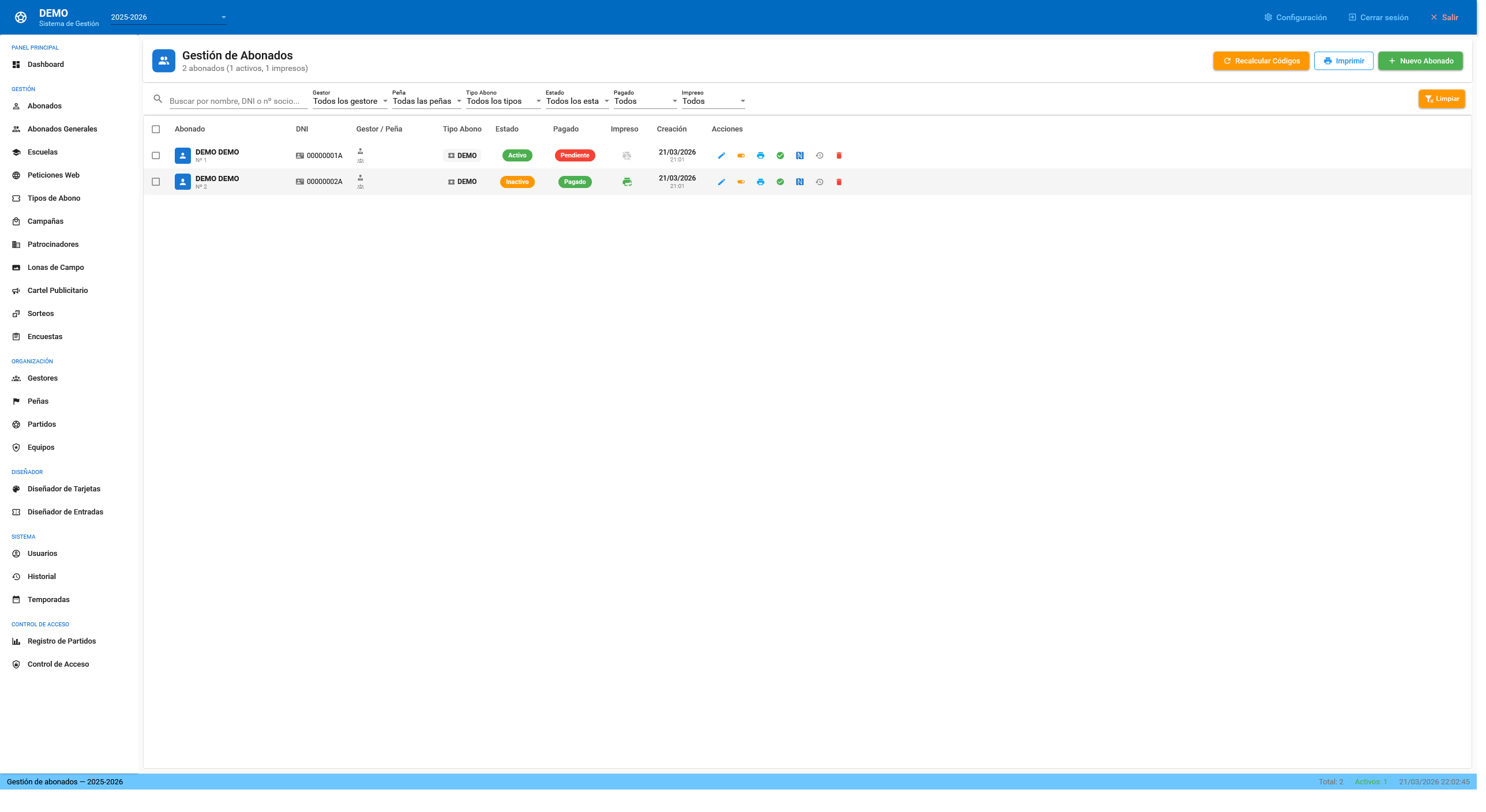Viewport: 1486px width, 812px height.
Task: Tick the checkbox for the 00000002A row
Action: [156, 182]
